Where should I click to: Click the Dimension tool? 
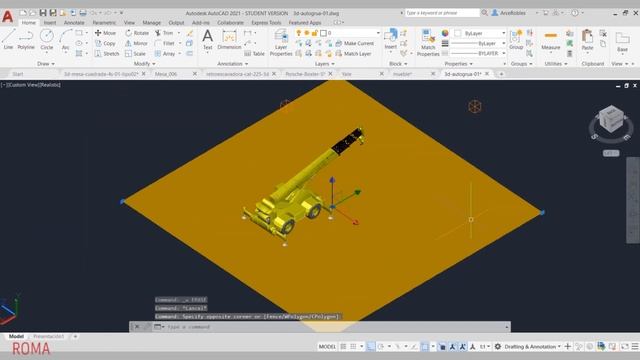tap(229, 39)
